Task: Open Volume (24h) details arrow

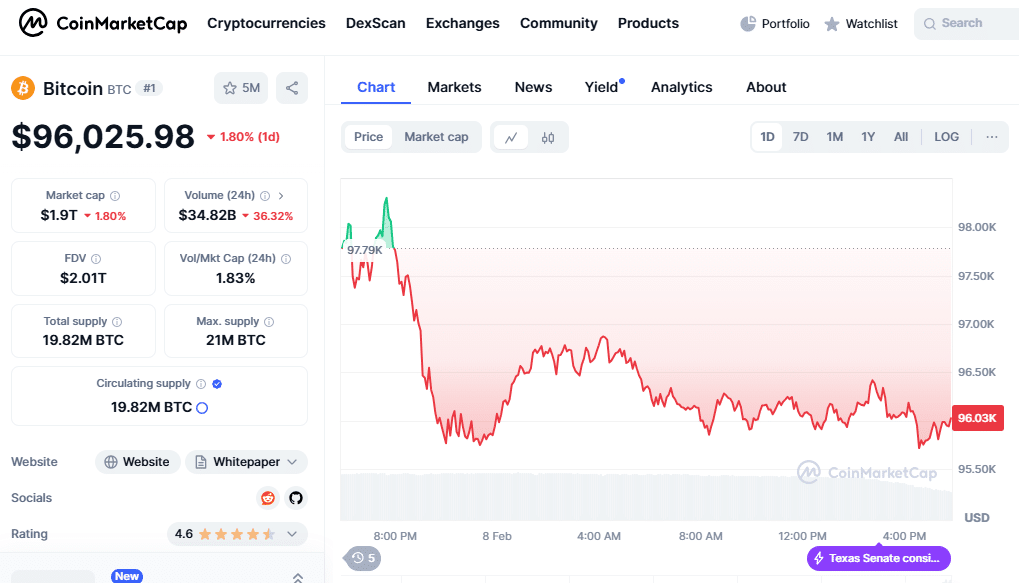Action: tap(281, 196)
